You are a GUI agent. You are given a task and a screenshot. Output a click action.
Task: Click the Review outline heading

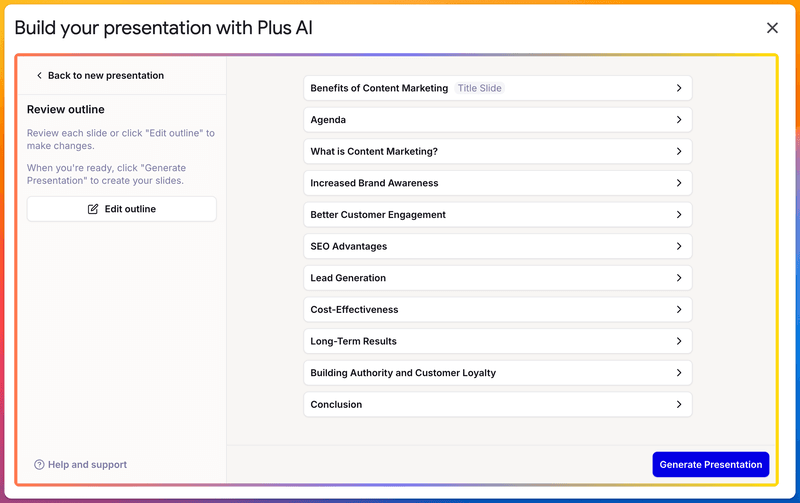tap(66, 109)
